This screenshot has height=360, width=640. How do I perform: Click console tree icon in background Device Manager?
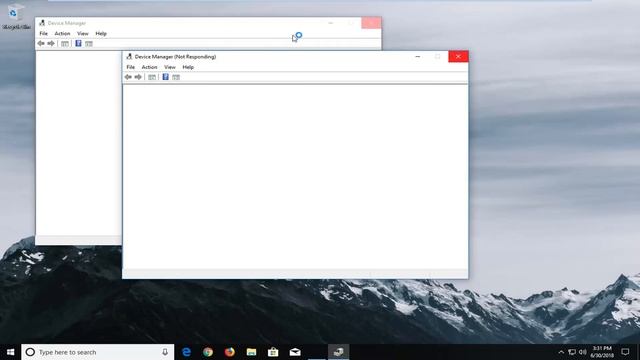coord(65,44)
